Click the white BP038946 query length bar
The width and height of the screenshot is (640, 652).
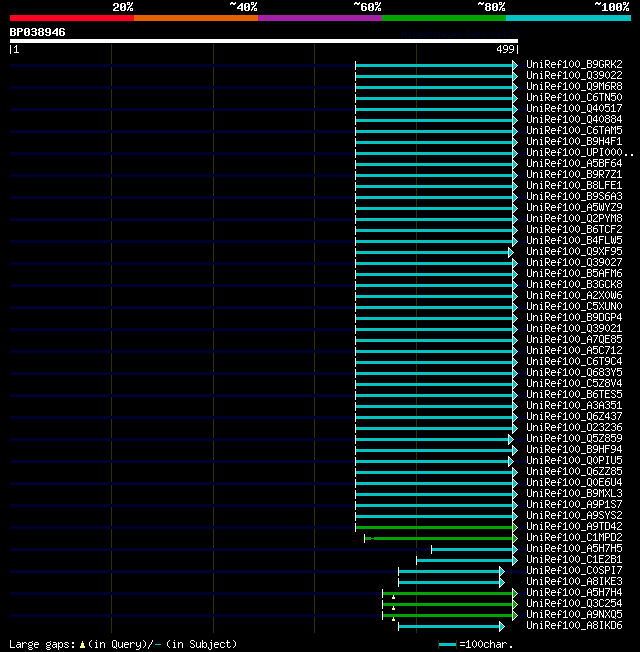(264, 41)
